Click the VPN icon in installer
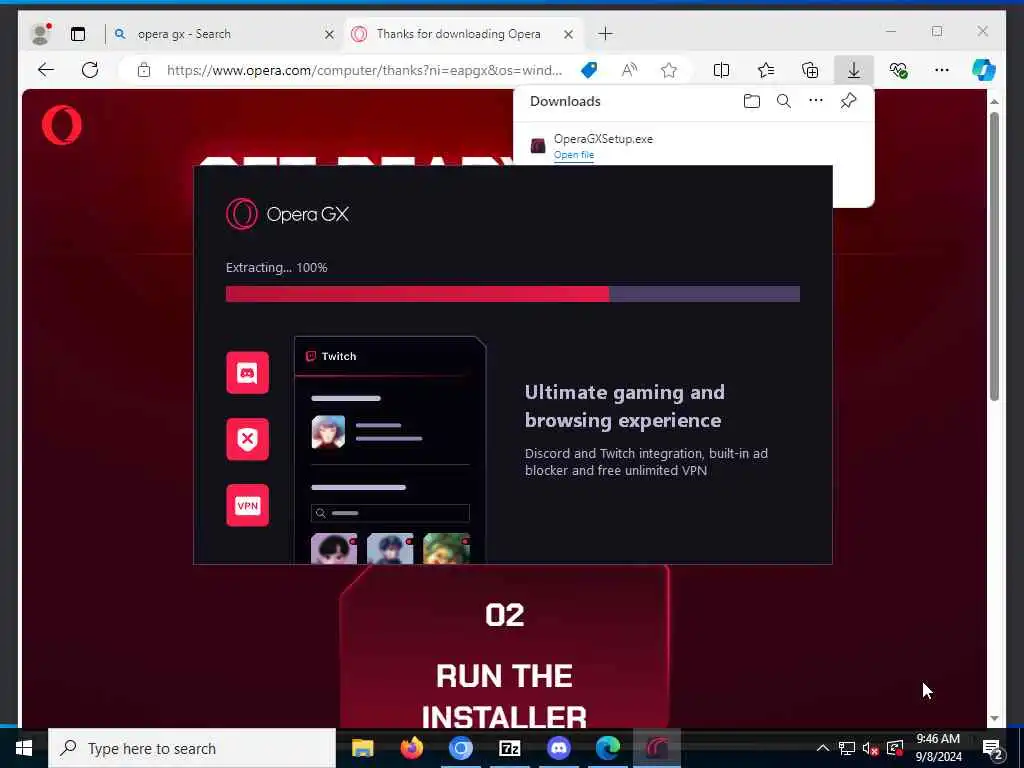 tap(248, 505)
